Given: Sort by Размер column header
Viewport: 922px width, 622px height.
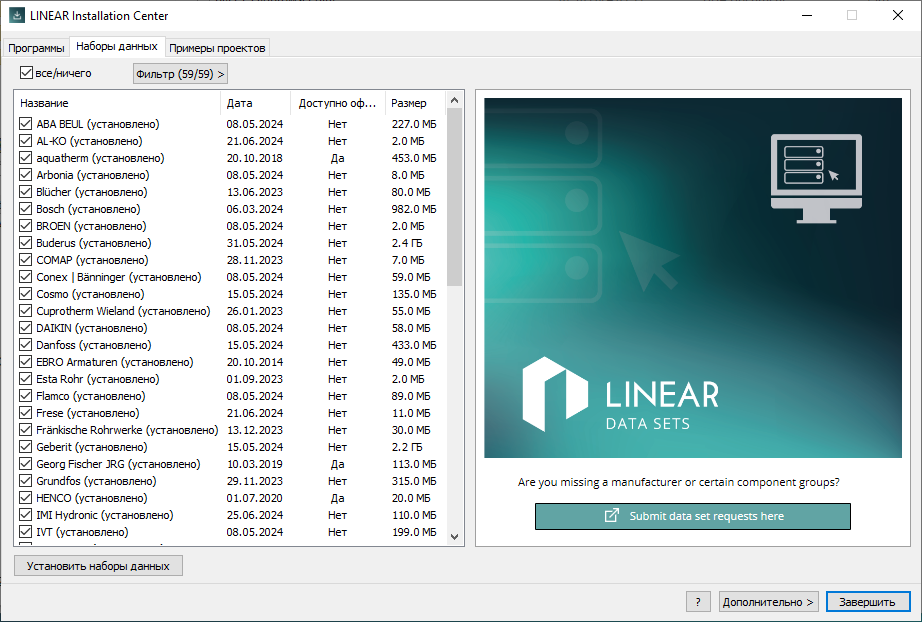Looking at the screenshot, I should [415, 103].
